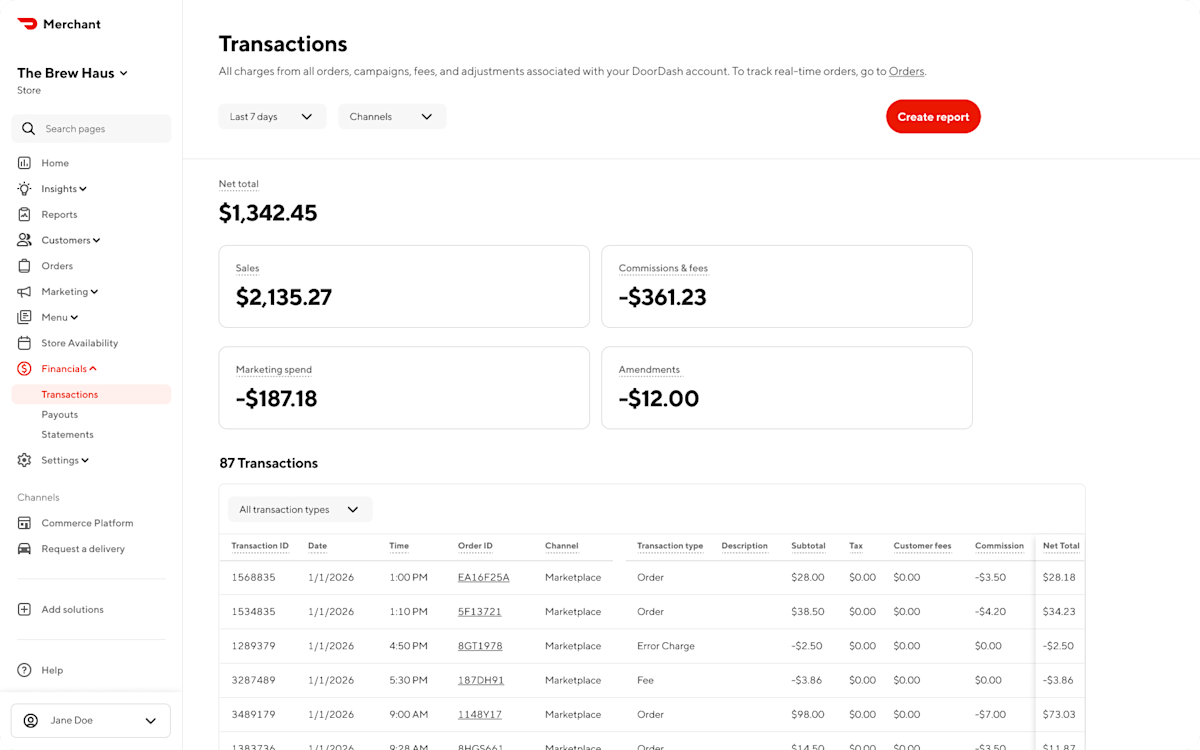Open the Last 7 days date filter

tap(271, 116)
